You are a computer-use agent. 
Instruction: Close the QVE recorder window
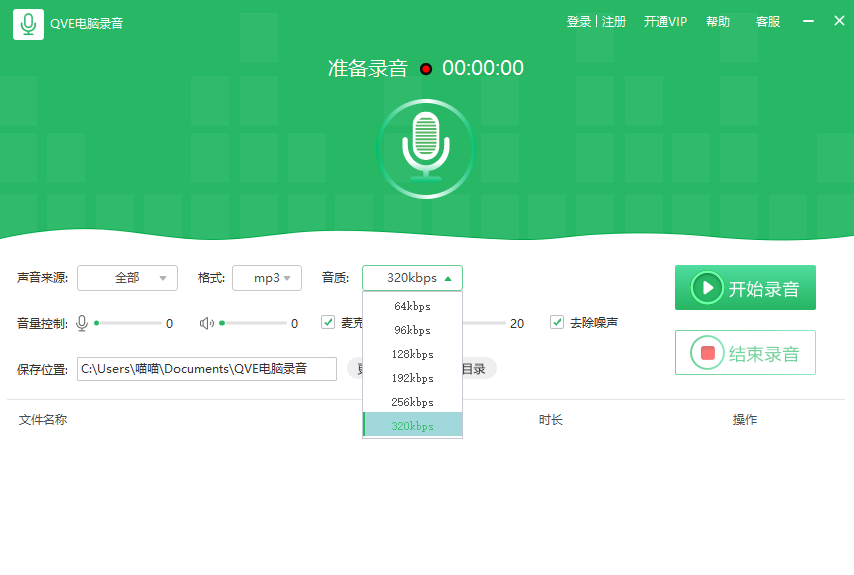(839, 22)
